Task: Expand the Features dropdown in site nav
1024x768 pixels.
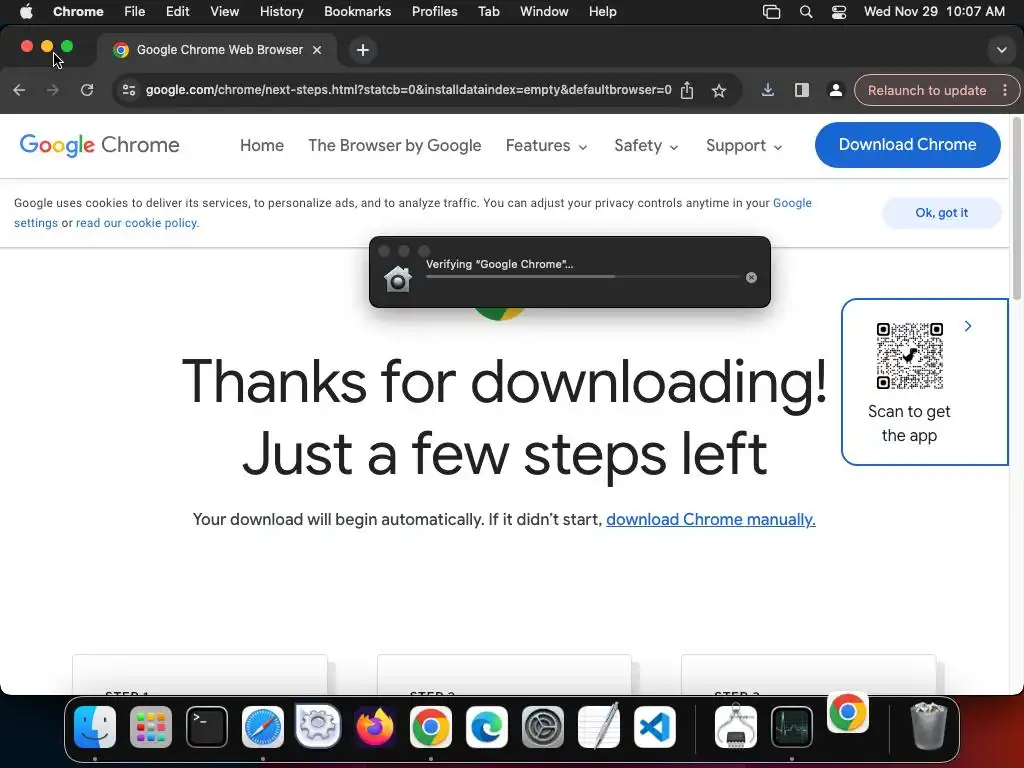Action: point(547,146)
